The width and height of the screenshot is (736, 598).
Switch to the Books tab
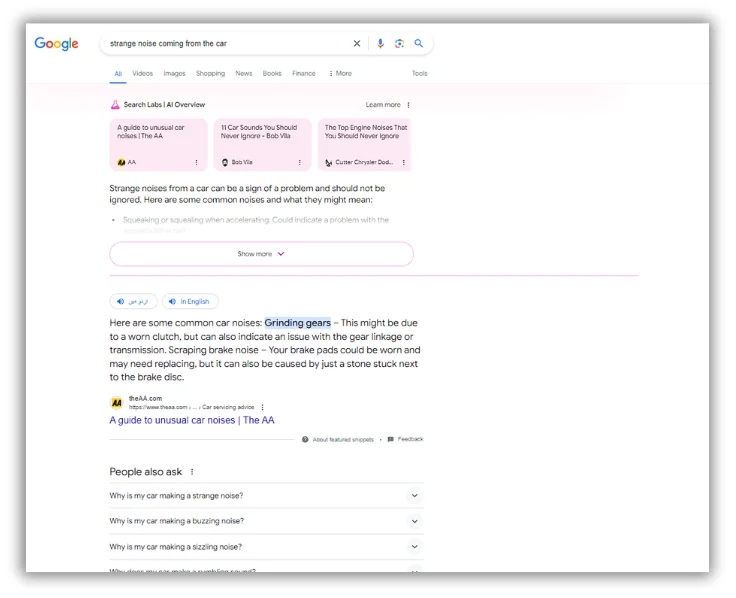click(272, 73)
